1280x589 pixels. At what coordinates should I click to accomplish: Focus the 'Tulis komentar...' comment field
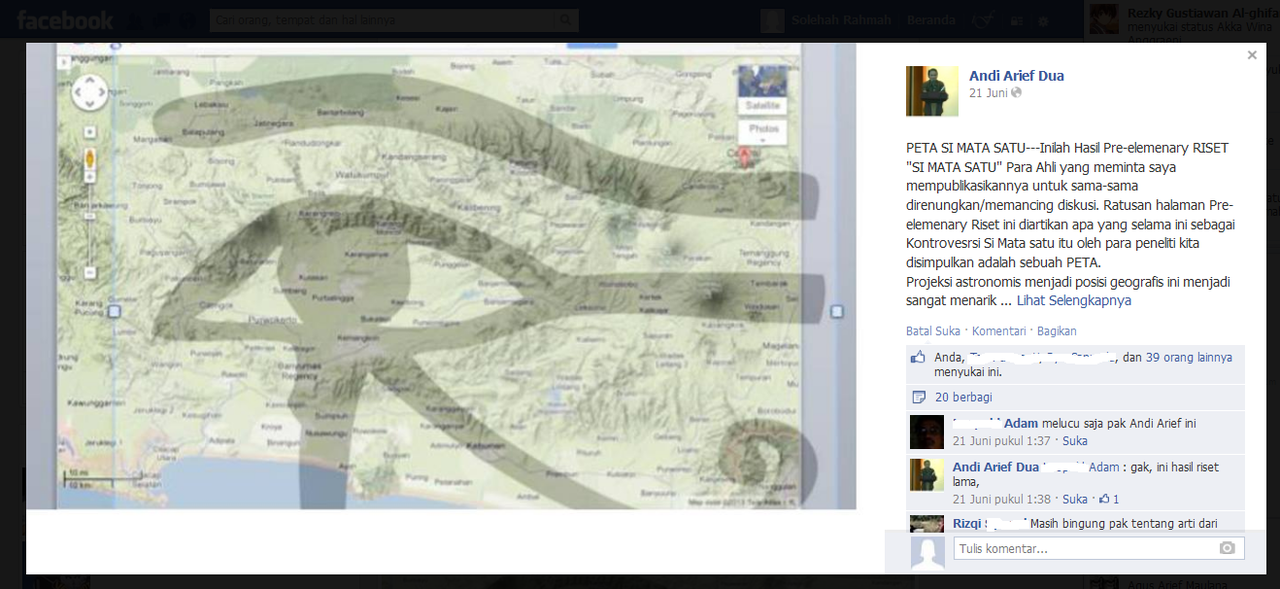pos(1099,549)
